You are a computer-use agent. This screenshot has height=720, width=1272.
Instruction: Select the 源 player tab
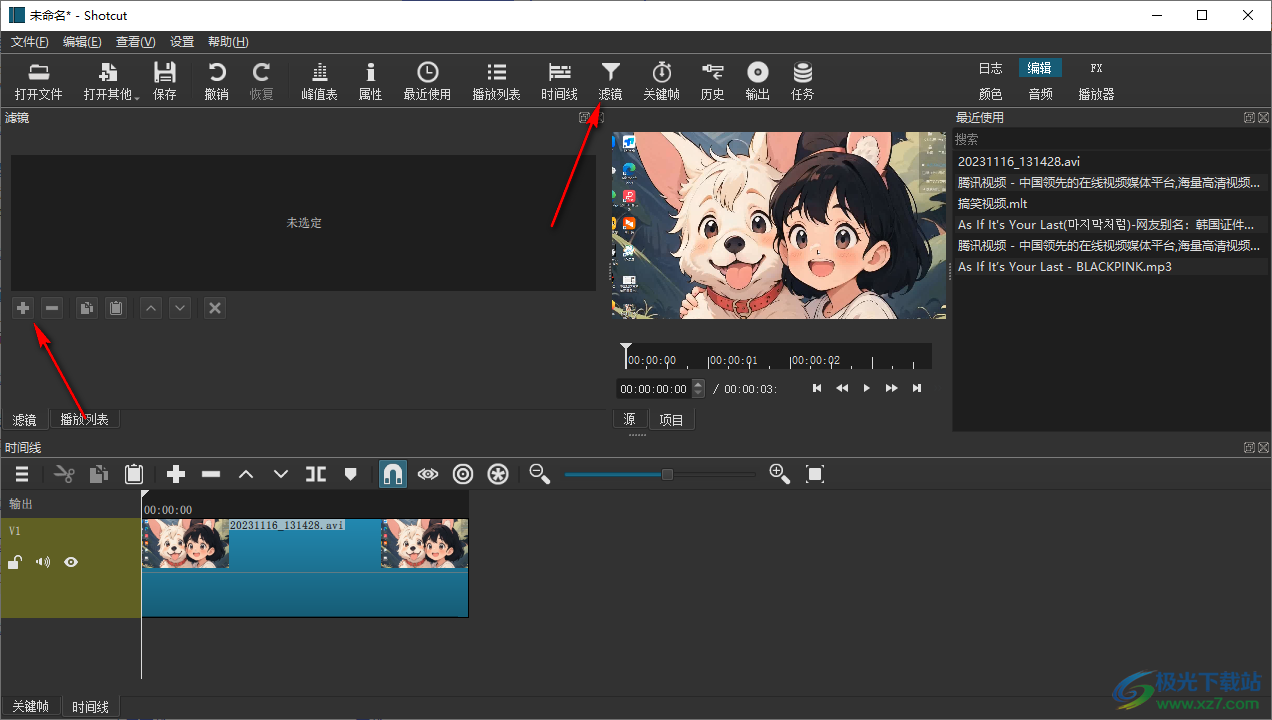pyautogui.click(x=630, y=420)
